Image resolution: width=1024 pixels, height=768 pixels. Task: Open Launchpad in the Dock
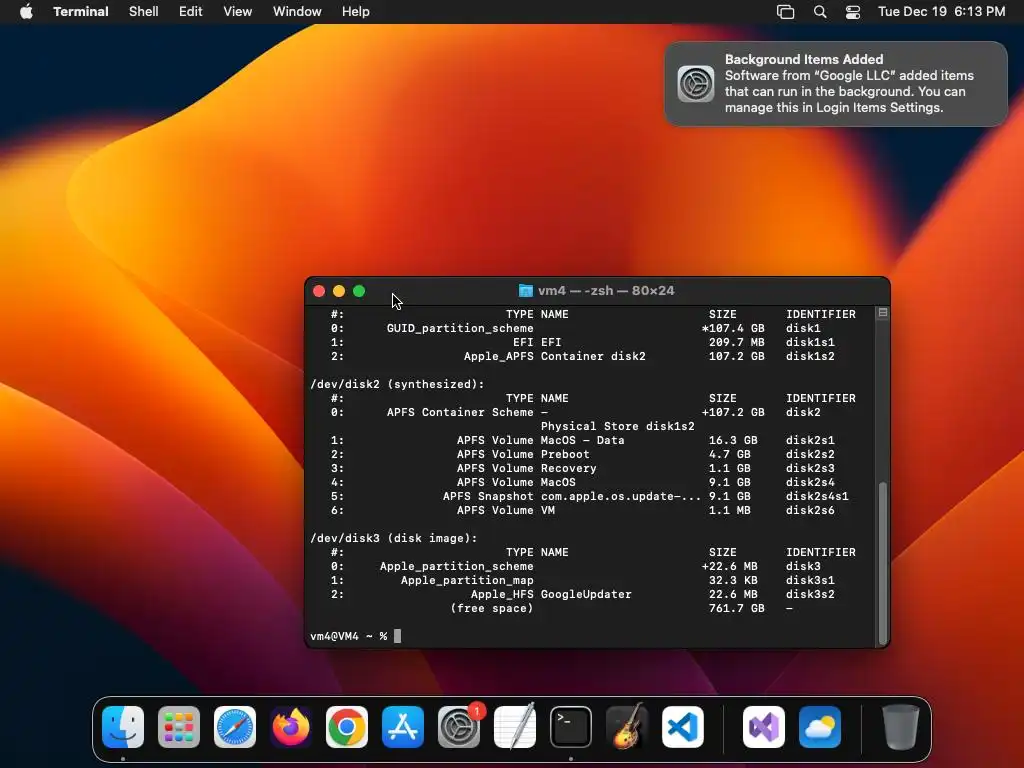179,727
